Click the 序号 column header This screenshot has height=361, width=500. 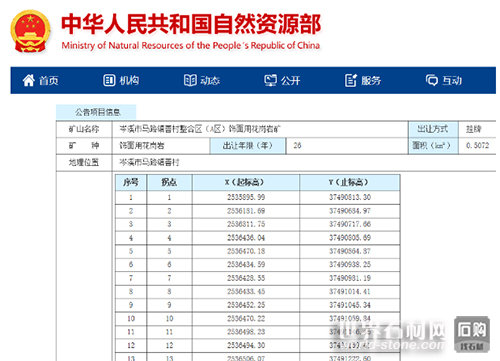[131, 182]
